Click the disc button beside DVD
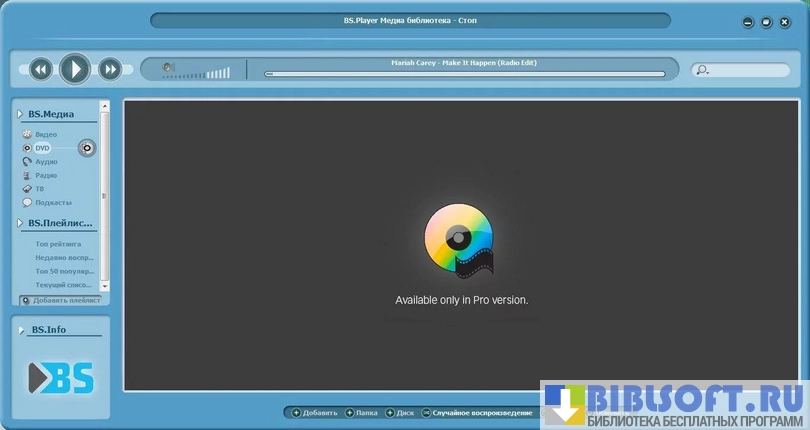 pos(87,148)
